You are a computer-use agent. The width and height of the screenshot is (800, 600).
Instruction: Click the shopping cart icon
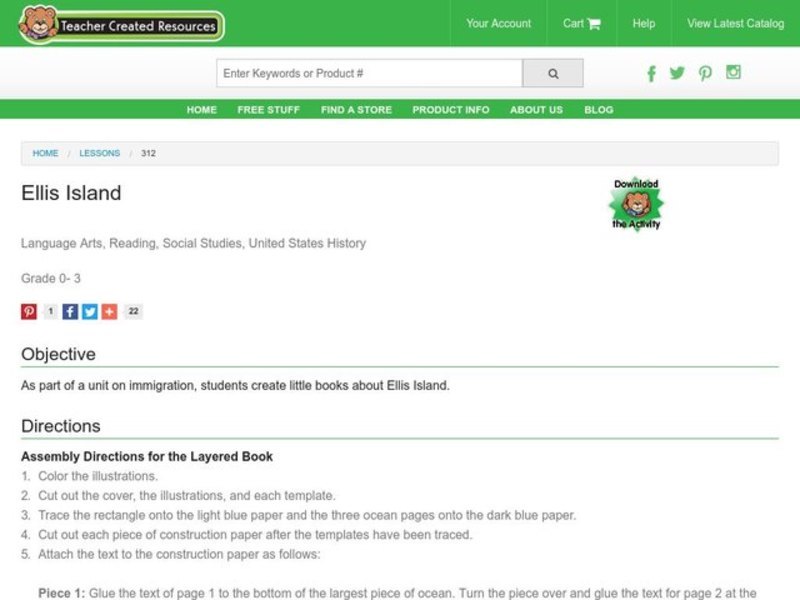pos(594,23)
